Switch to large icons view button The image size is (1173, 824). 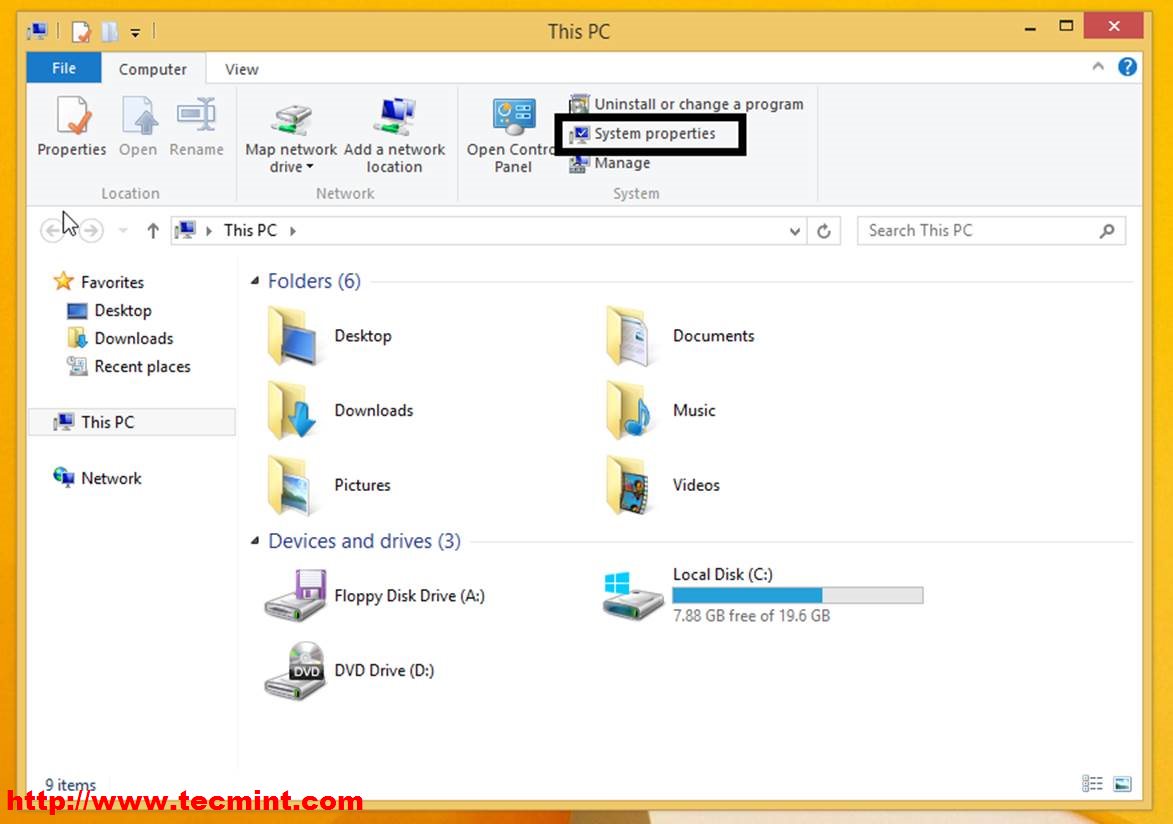[1122, 784]
